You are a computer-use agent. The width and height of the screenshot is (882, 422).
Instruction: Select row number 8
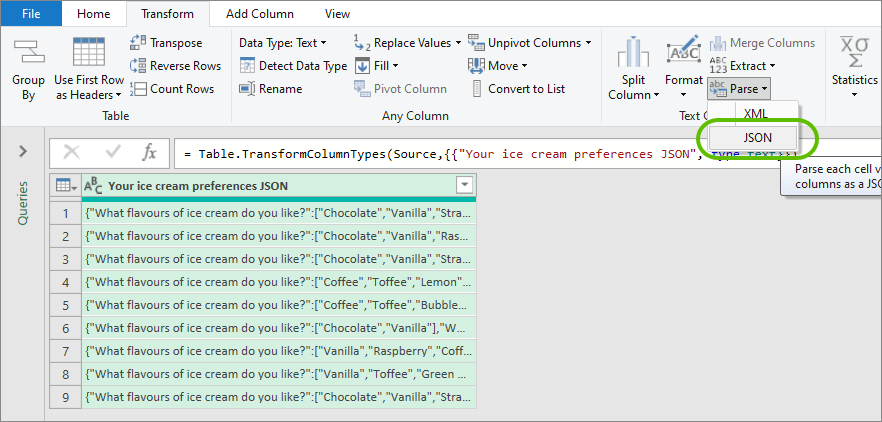(x=66, y=374)
